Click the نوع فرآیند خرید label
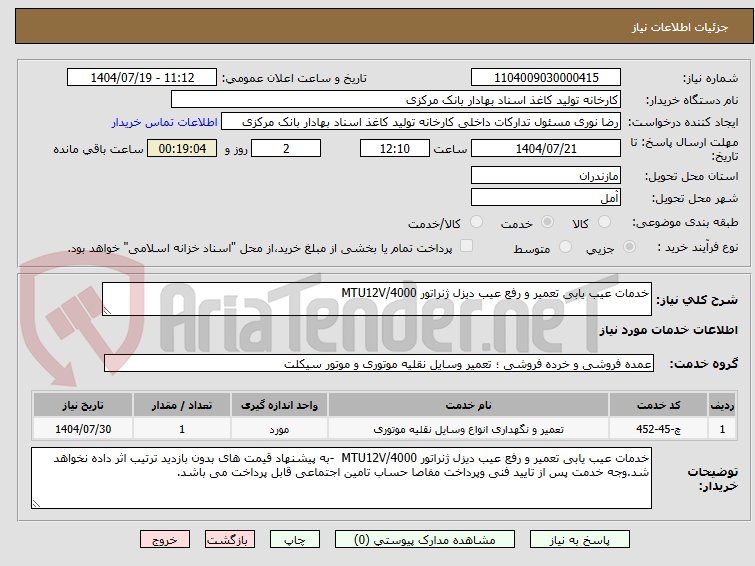 click(698, 248)
